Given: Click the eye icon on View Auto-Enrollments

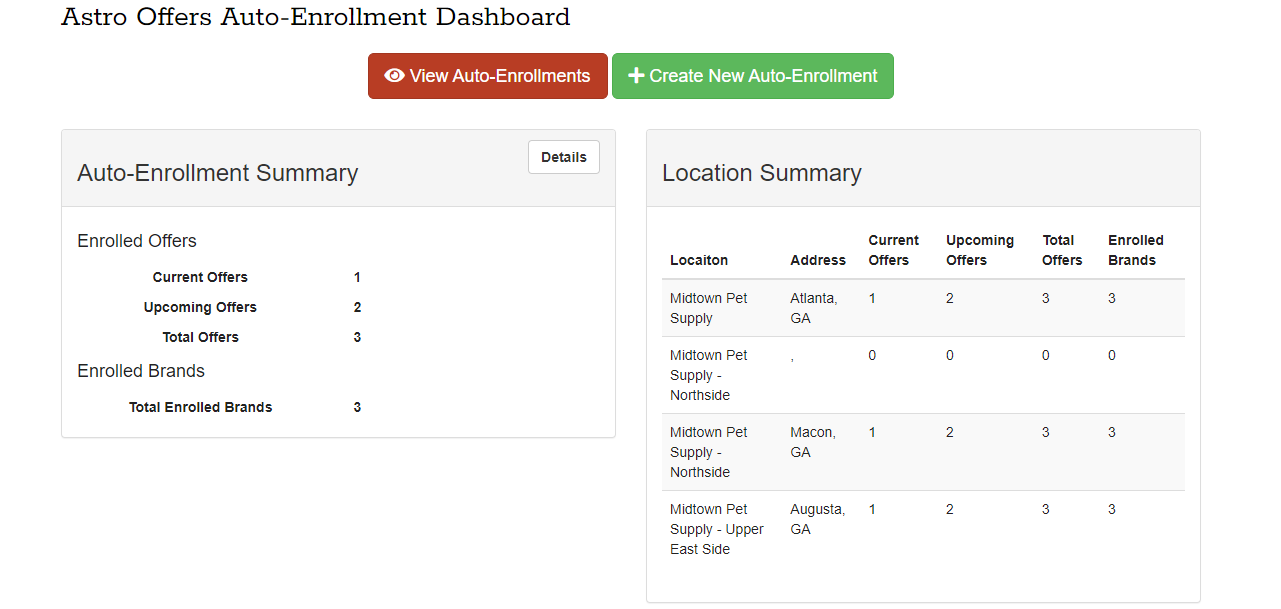Looking at the screenshot, I should [394, 76].
